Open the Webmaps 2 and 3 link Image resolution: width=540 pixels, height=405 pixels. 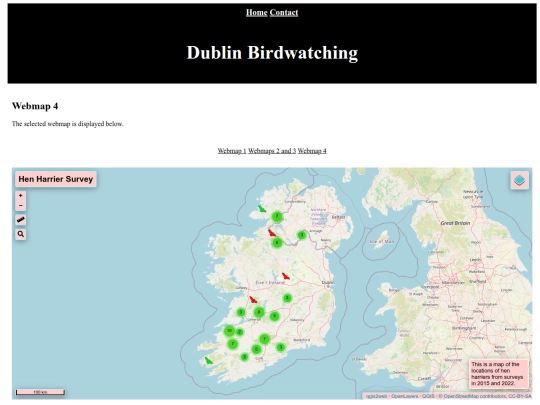(272, 151)
